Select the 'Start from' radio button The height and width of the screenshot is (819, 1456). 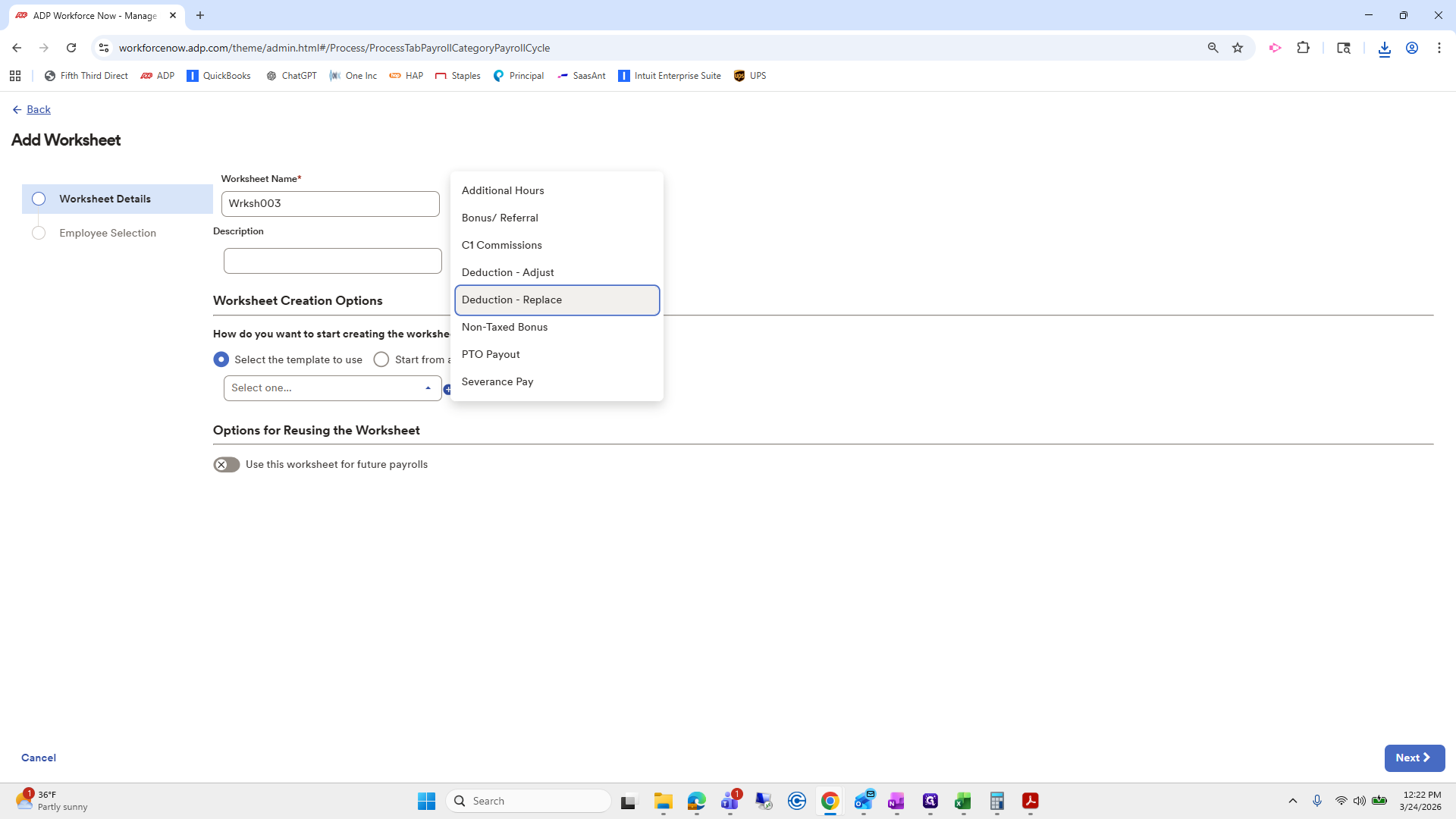pyautogui.click(x=381, y=359)
